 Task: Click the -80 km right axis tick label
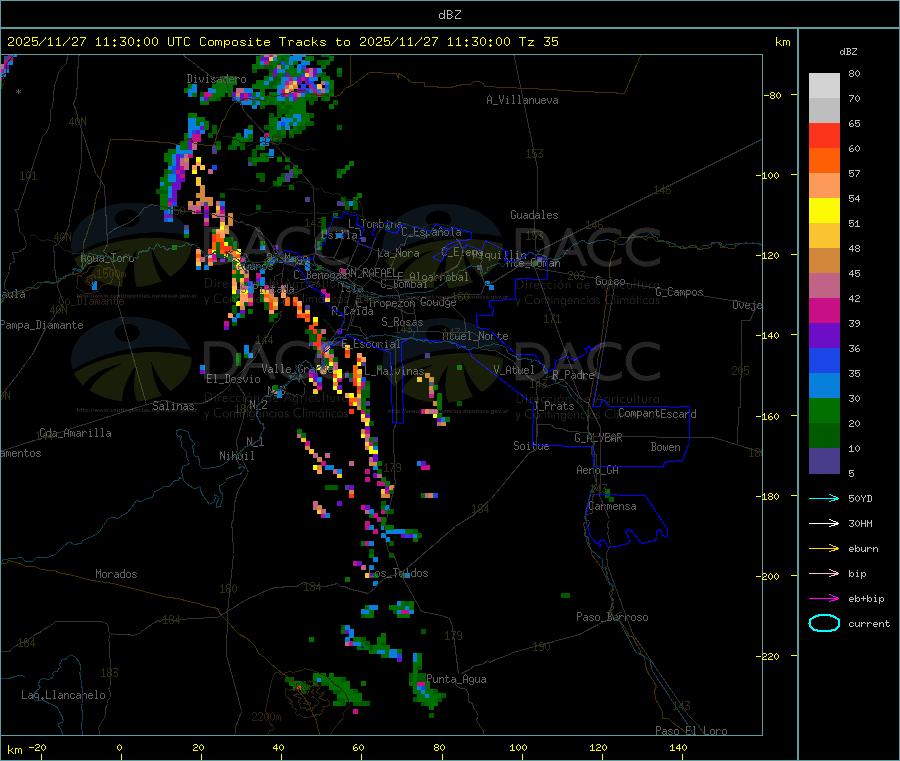pyautogui.click(x=773, y=96)
